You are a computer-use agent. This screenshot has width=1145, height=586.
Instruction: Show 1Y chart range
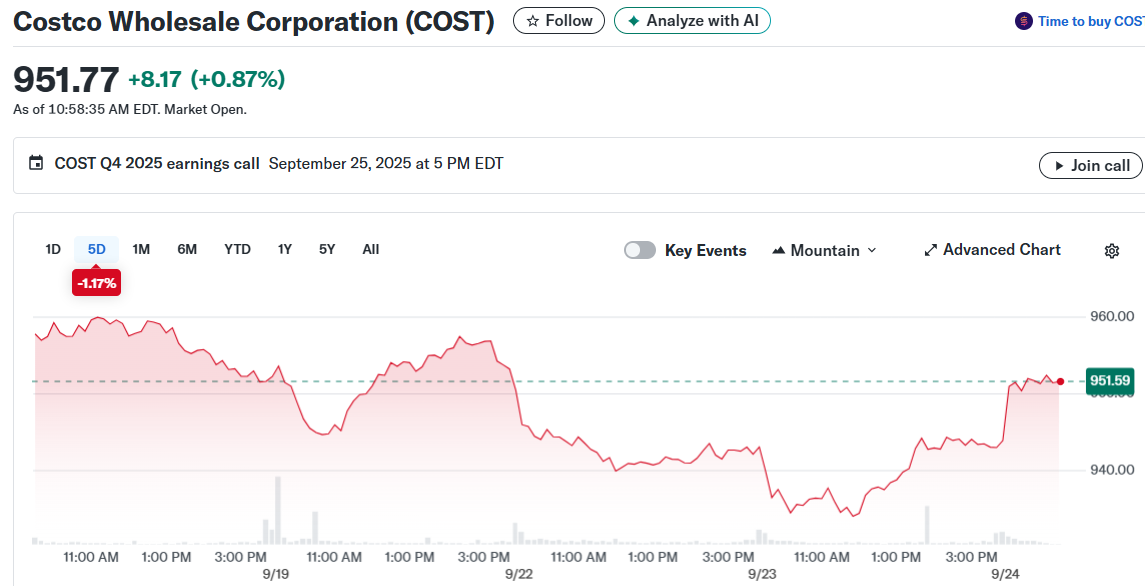tap(285, 249)
